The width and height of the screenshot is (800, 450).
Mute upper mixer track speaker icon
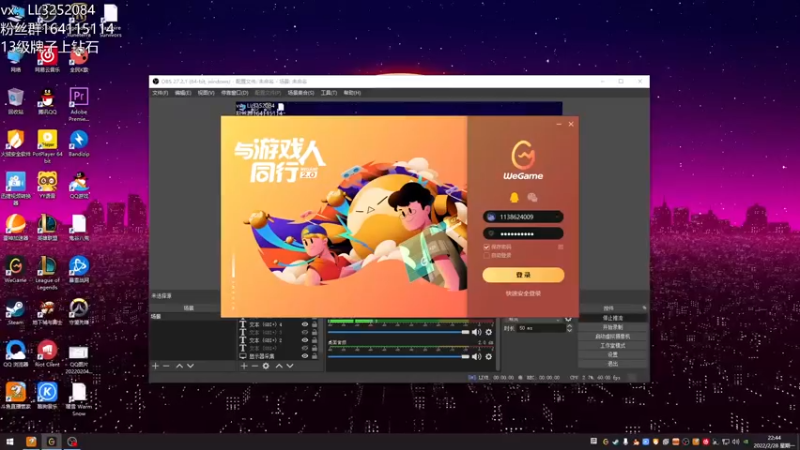coord(477,332)
